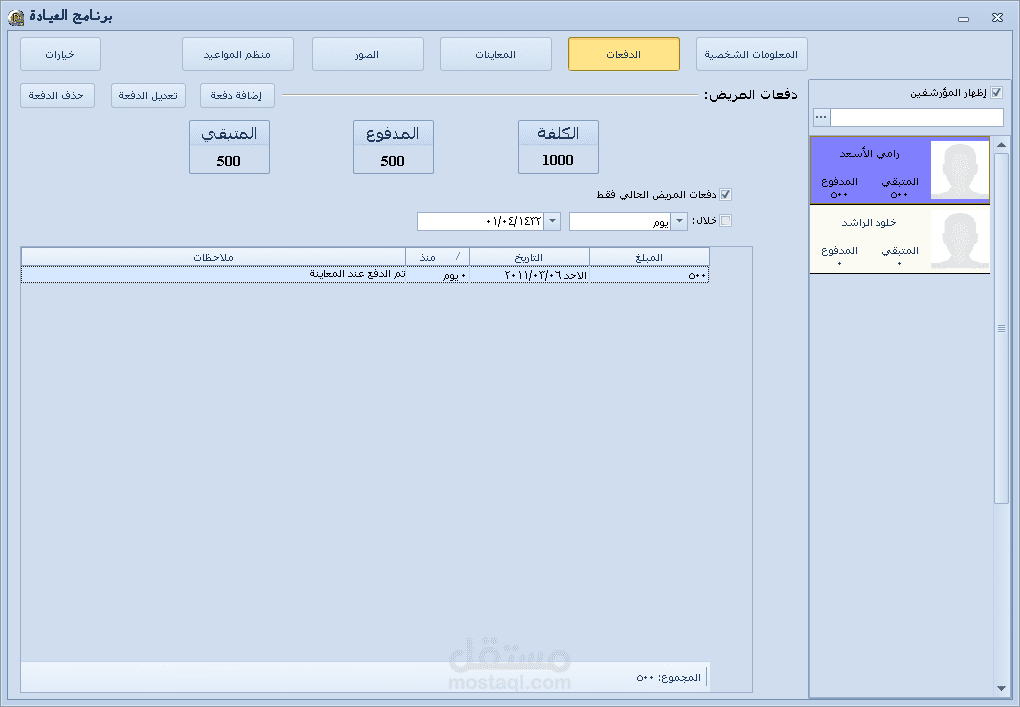Open the يوم period unit dropdown
Image resolution: width=1020 pixels, height=707 pixels.
(678, 221)
